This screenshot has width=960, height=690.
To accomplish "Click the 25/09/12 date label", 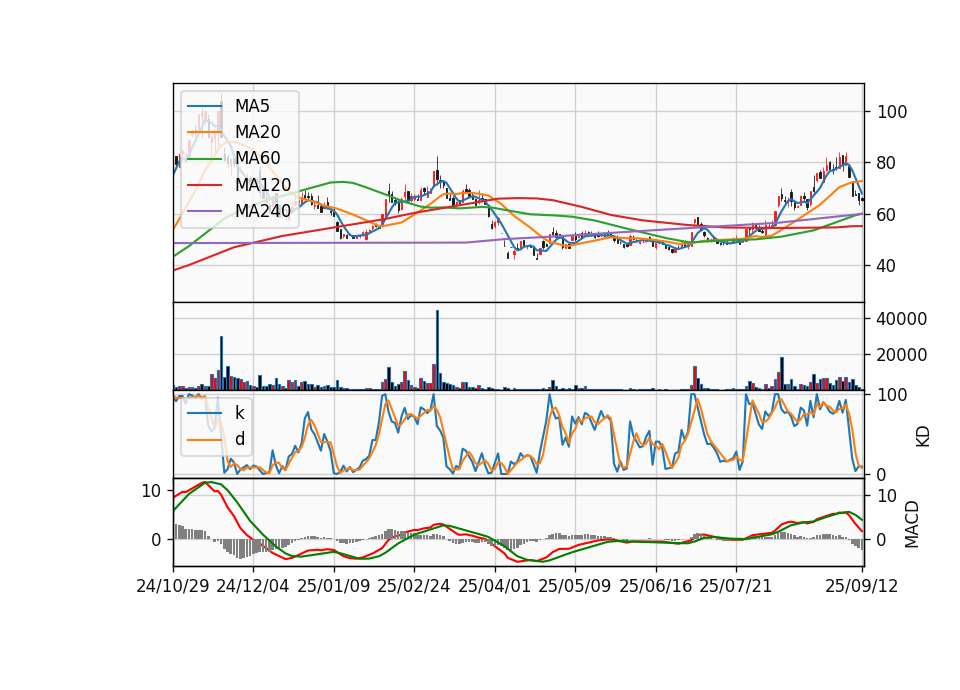I will click(862, 586).
